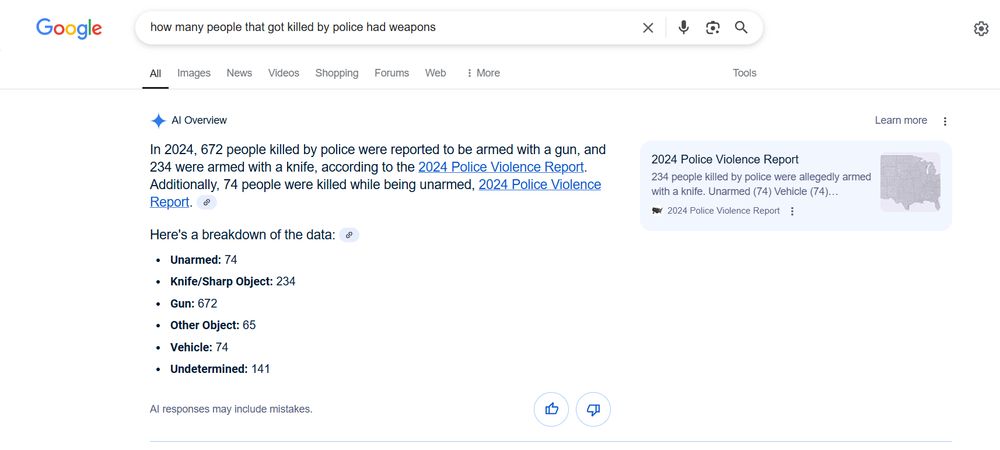
Task: Start voice search with microphone icon
Action: coord(683,27)
